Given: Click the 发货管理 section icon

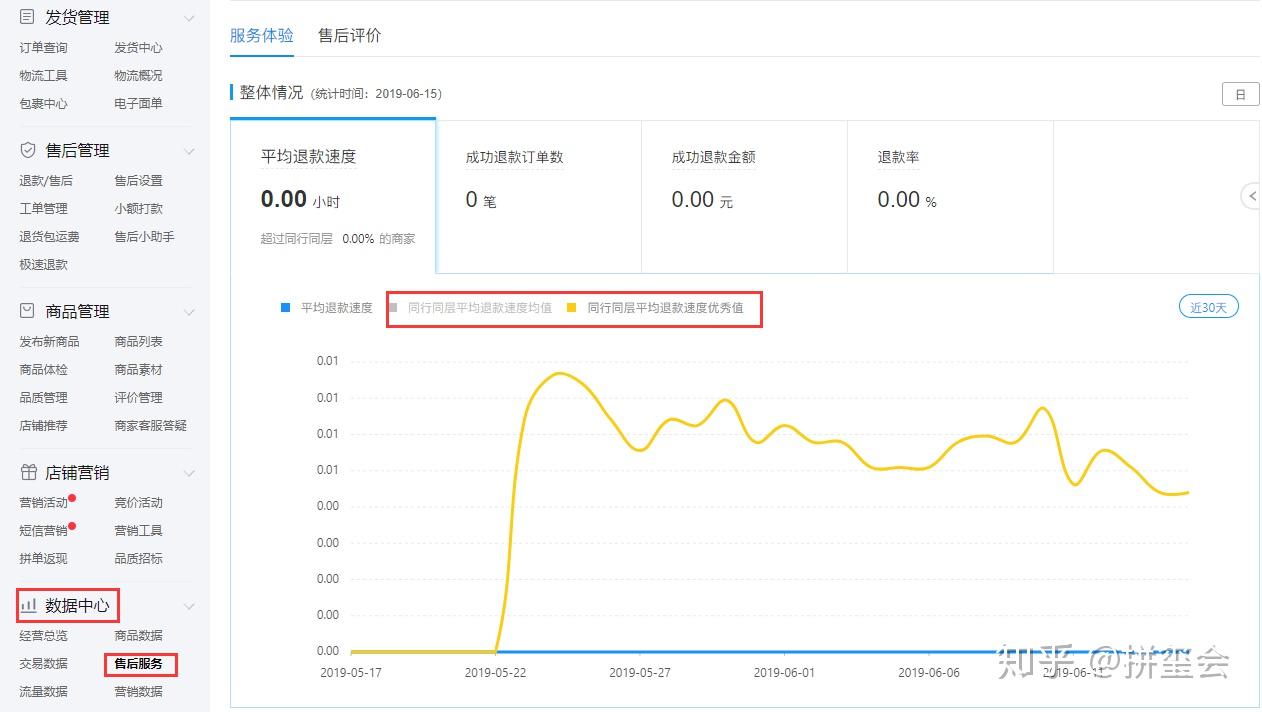Looking at the screenshot, I should [28, 17].
